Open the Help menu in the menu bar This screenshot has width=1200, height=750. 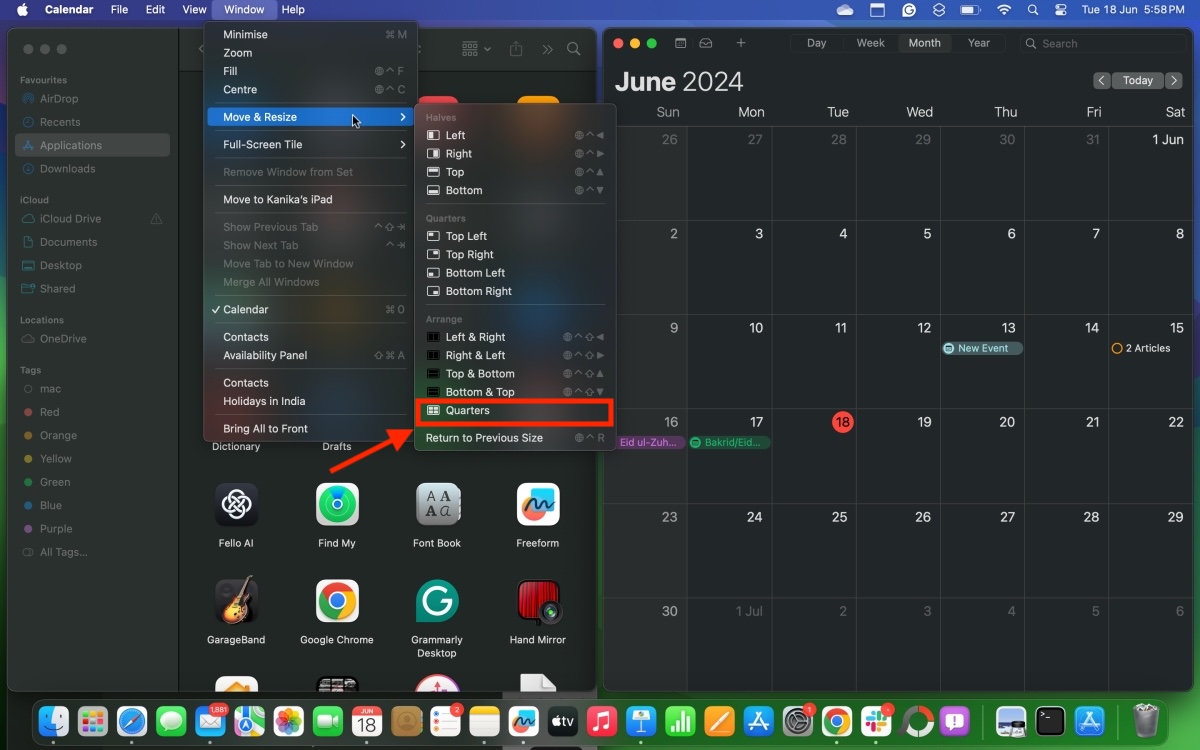[x=293, y=10]
